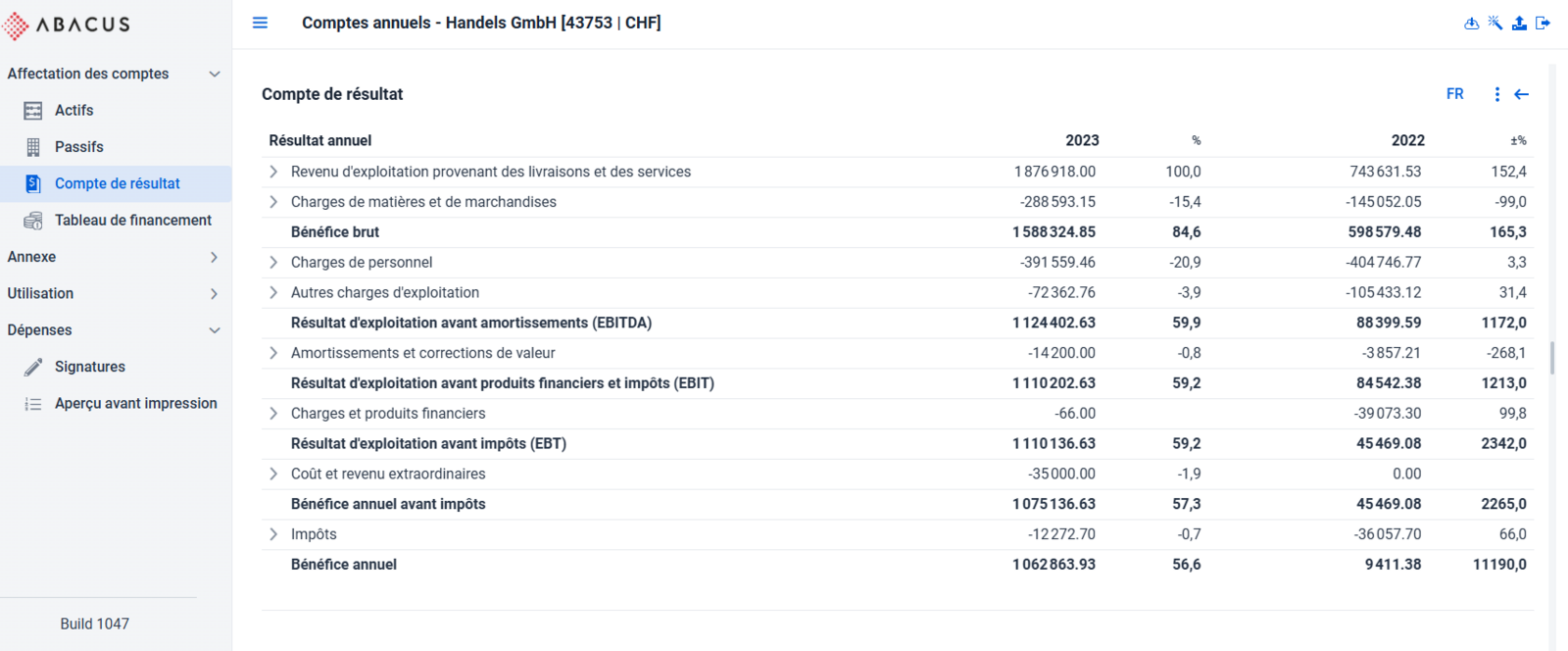Click the vertical scrollbar thumb

(x=1552, y=358)
